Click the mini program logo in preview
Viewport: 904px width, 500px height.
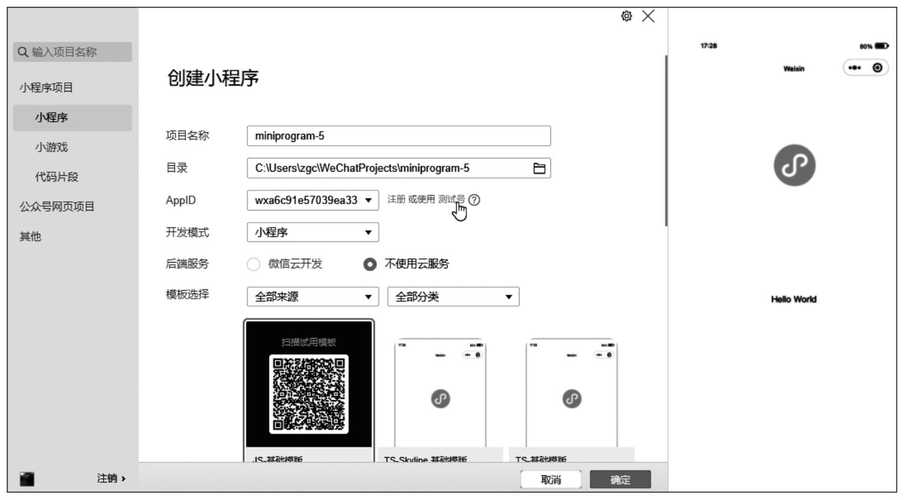794,165
